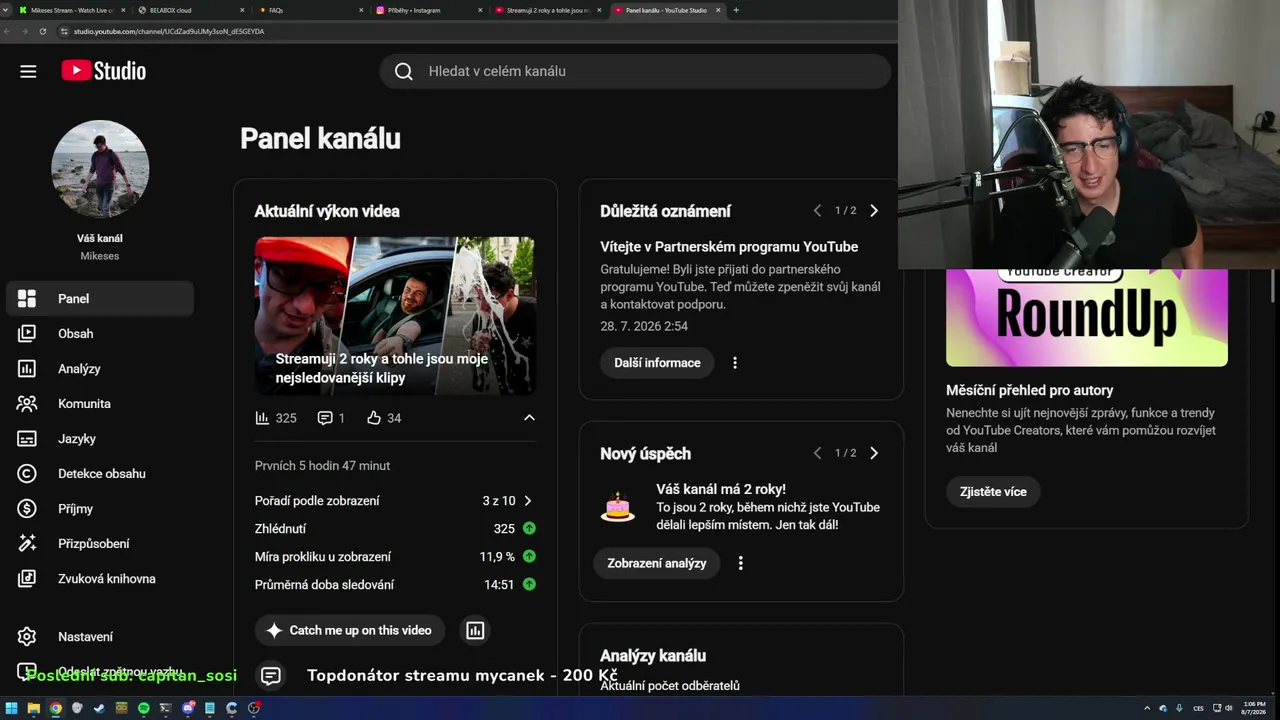Screen dimensions: 1280x720
Task: Open the RoundUp banner image
Action: pos(1087,318)
